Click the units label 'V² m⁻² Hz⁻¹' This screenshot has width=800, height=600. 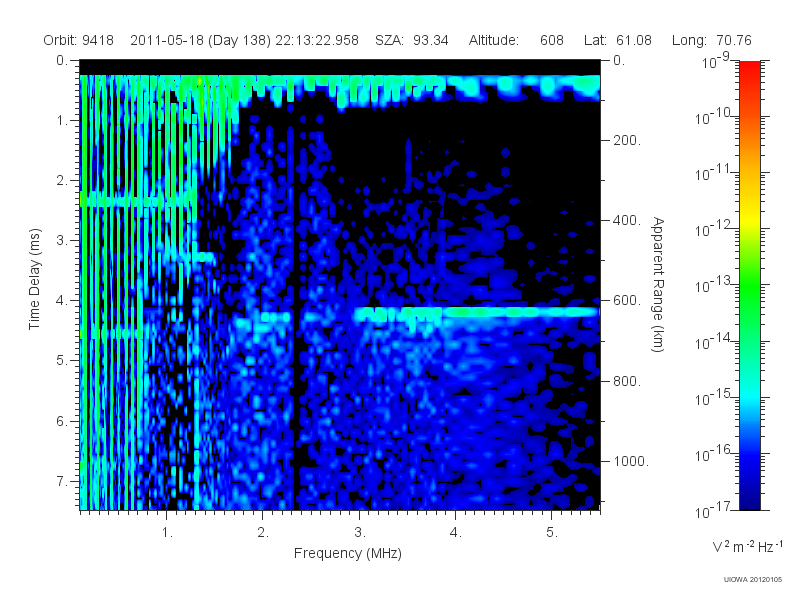click(747, 546)
